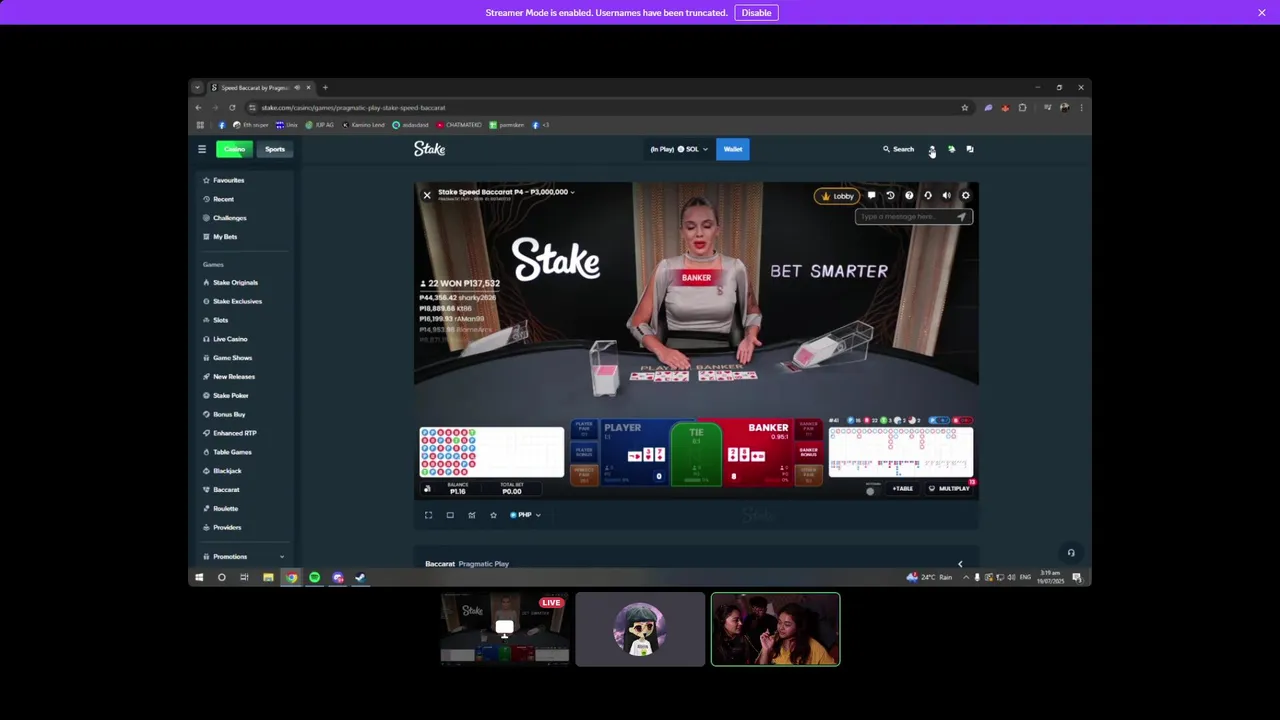Screen dimensions: 1280x720
Task: Open Chrome tab search dropdown arrow
Action: (x=197, y=88)
